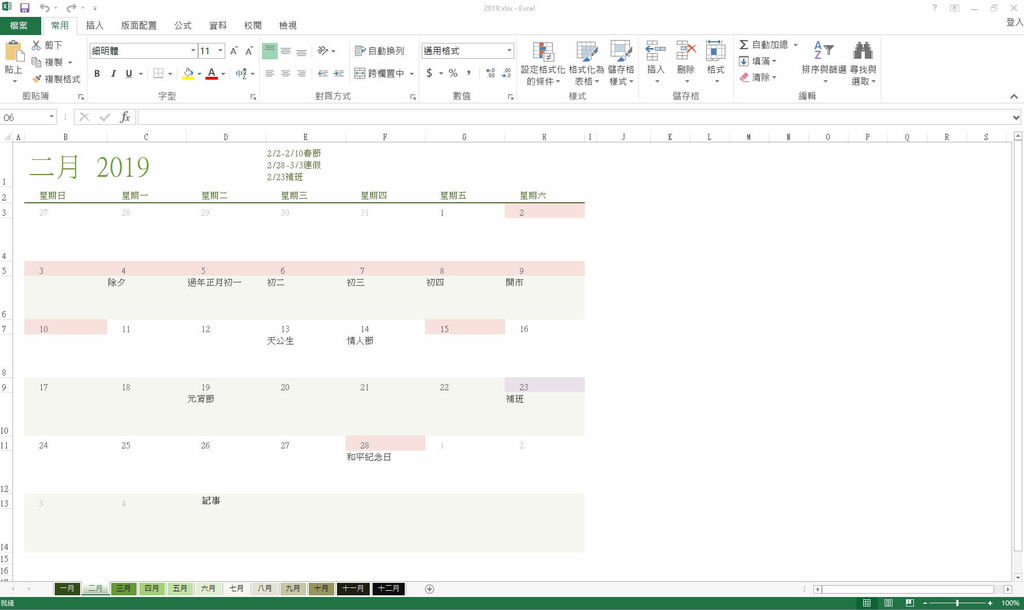Click the Clear (清除) button
1024x610 pixels.
click(758, 77)
